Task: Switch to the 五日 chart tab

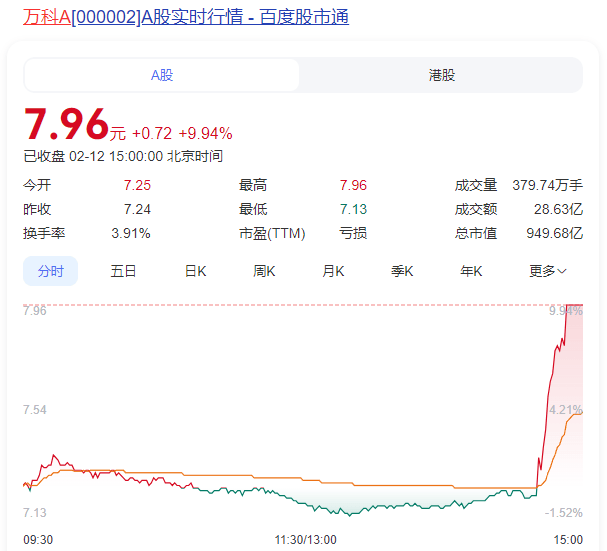Action: pos(123,271)
